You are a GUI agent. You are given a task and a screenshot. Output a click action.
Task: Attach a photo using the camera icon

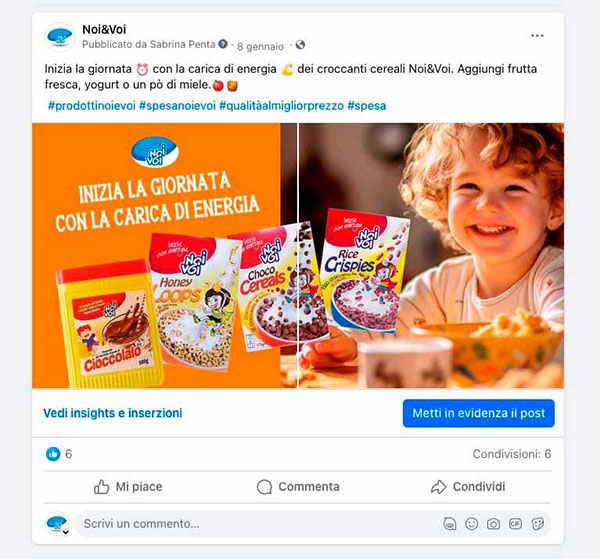tap(493, 523)
